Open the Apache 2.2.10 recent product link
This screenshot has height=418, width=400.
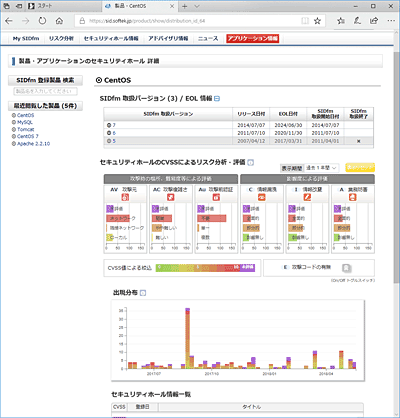pos(33,144)
